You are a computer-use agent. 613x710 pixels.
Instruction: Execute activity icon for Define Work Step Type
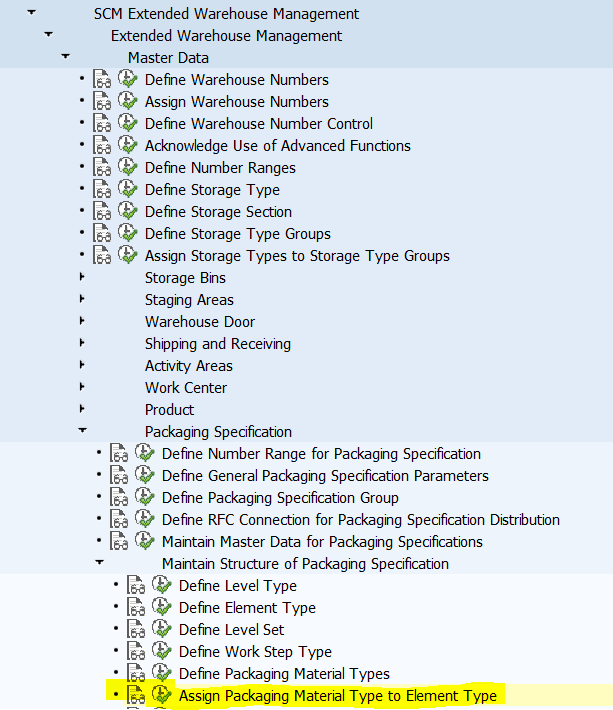(x=162, y=651)
